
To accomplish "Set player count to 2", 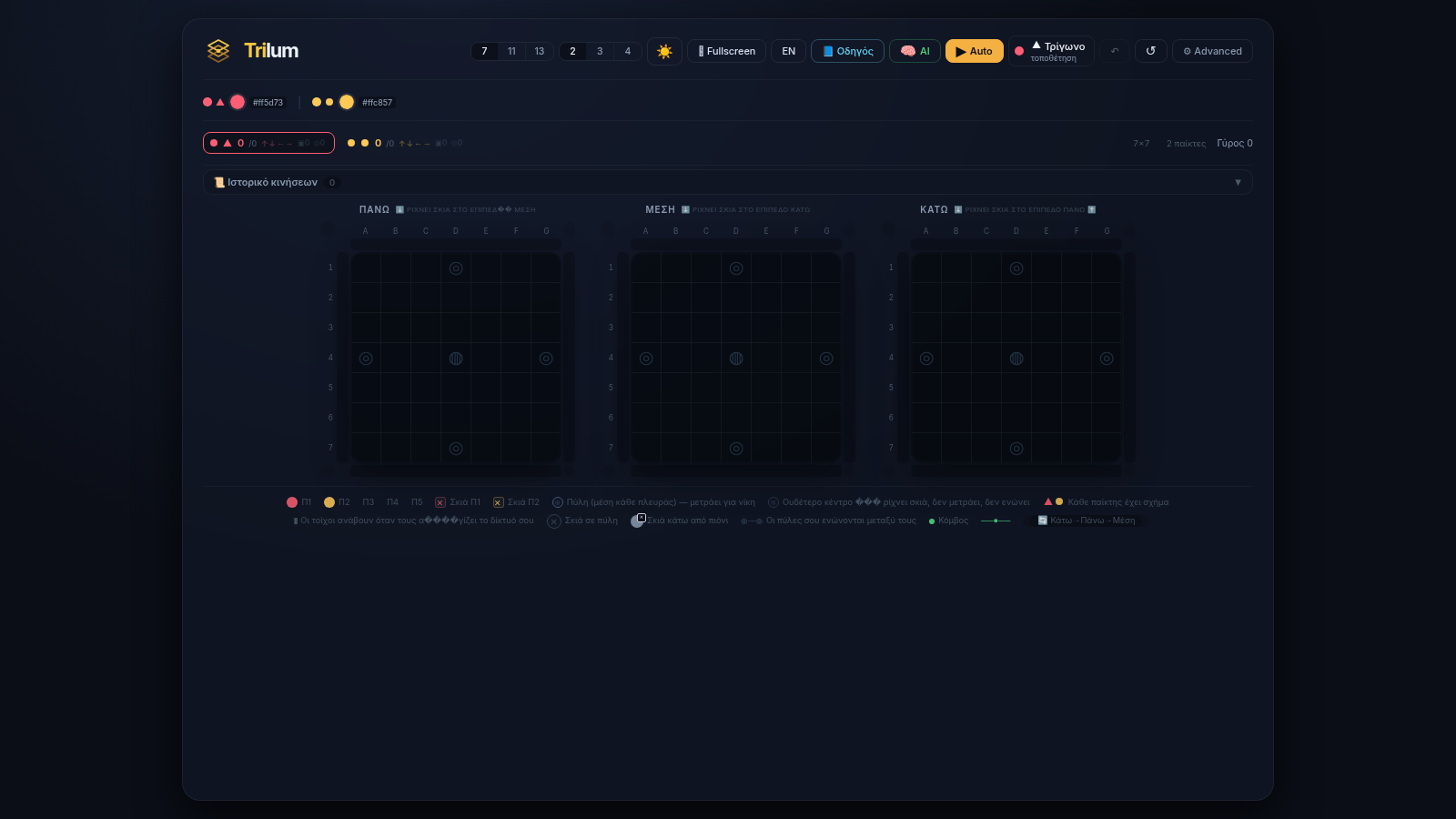I will 572,51.
